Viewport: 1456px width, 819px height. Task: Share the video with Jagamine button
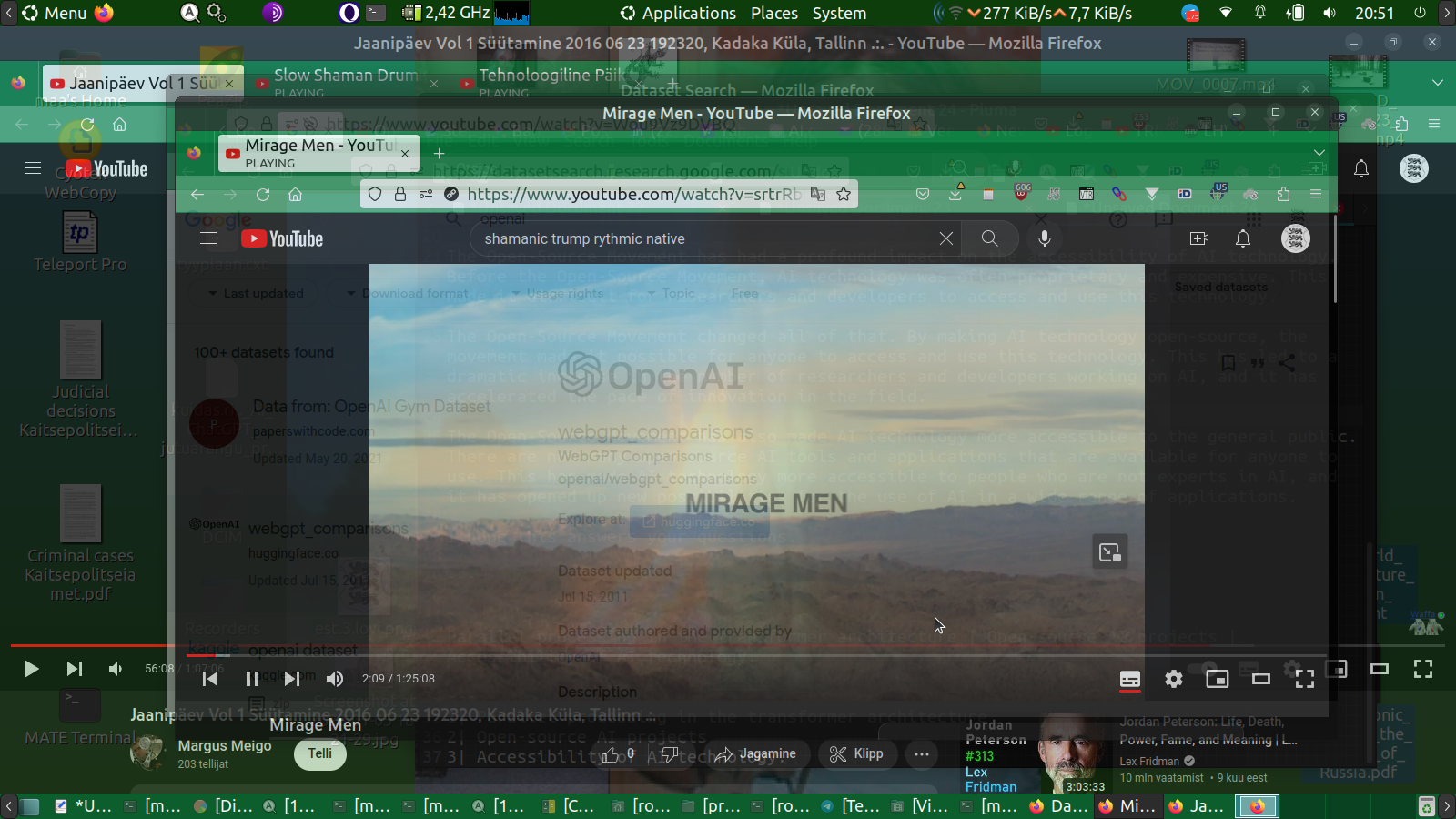click(x=754, y=753)
